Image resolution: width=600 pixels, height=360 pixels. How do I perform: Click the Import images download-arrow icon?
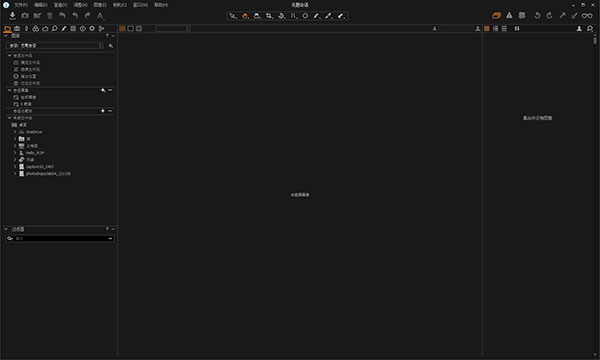pyautogui.click(x=12, y=16)
